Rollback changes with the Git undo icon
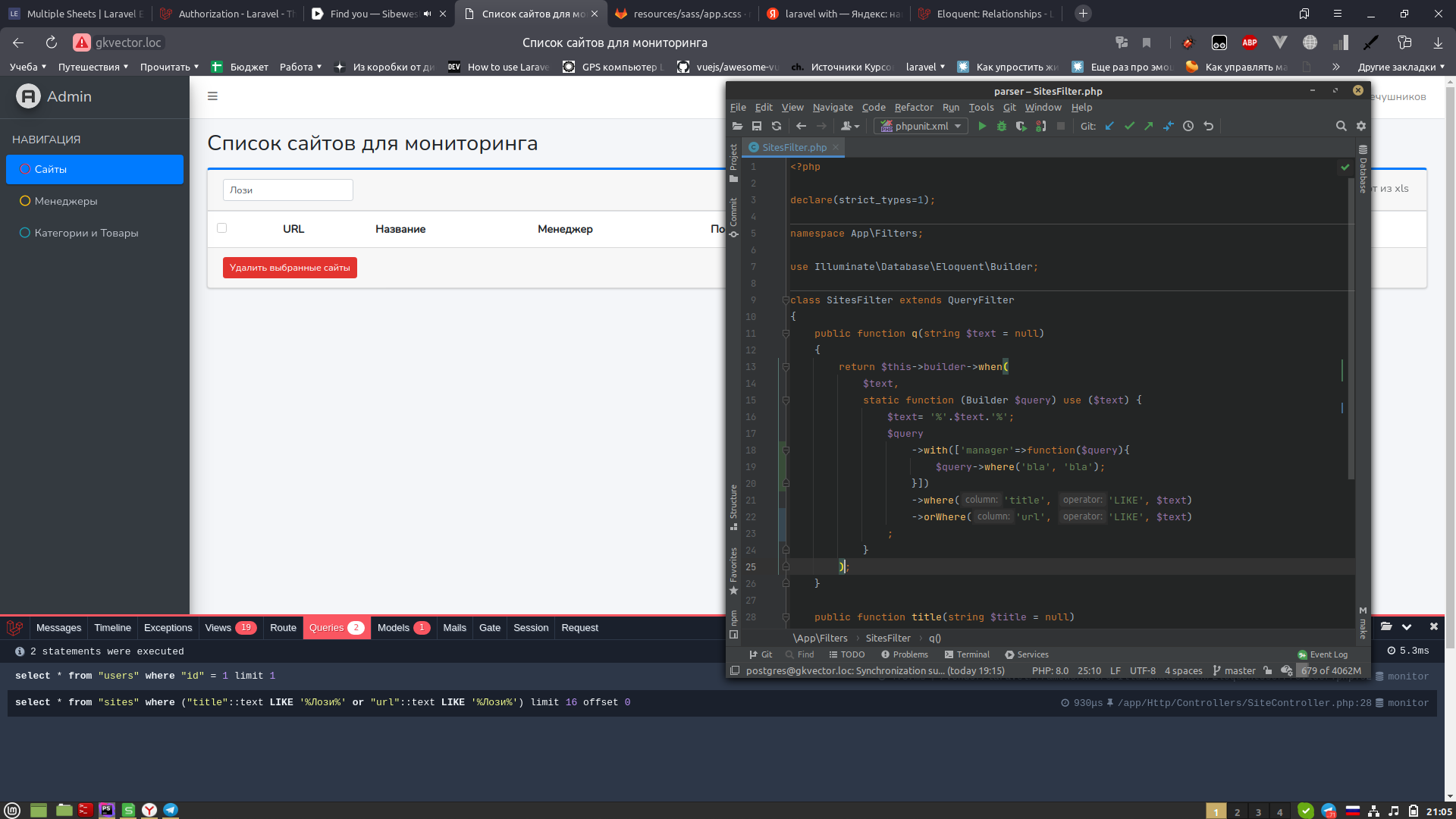Viewport: 1456px width, 819px height. click(x=1209, y=127)
